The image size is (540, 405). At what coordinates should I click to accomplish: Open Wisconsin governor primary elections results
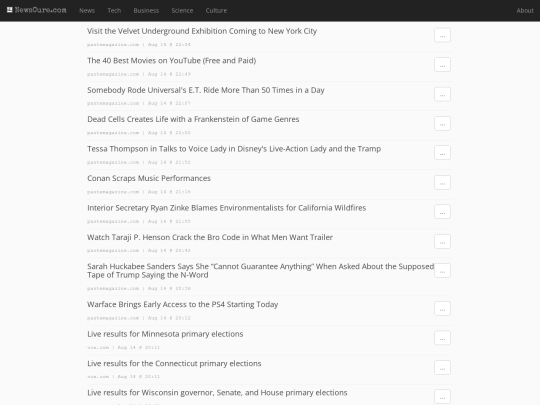tap(217, 393)
